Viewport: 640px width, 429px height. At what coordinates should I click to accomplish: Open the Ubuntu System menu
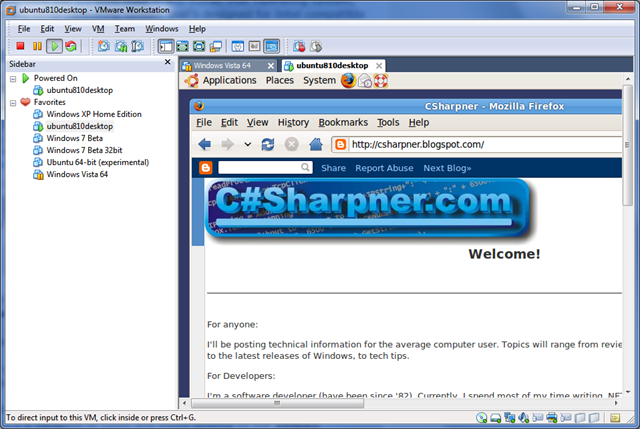point(319,80)
